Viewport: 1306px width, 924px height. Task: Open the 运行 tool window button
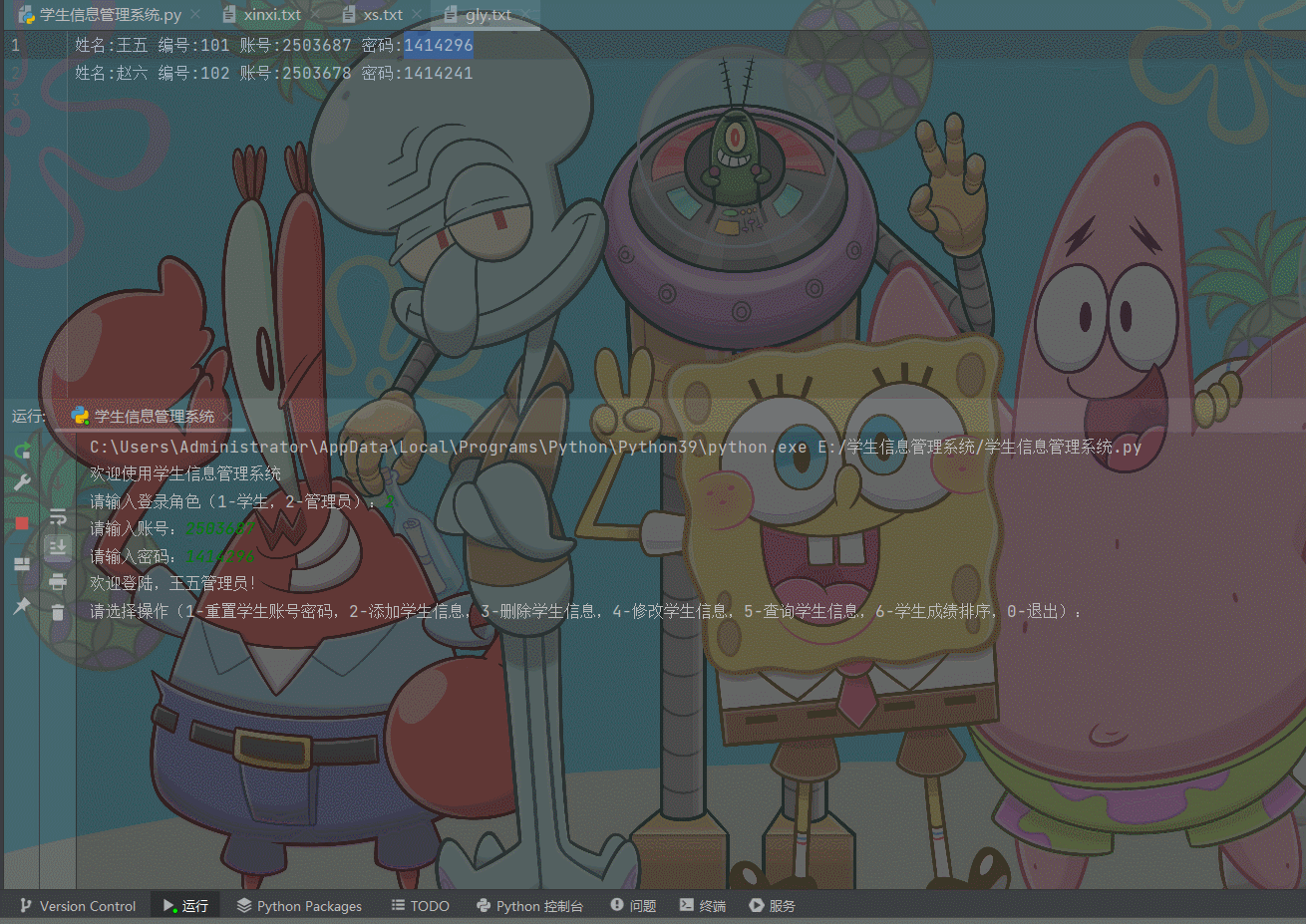coord(185,906)
